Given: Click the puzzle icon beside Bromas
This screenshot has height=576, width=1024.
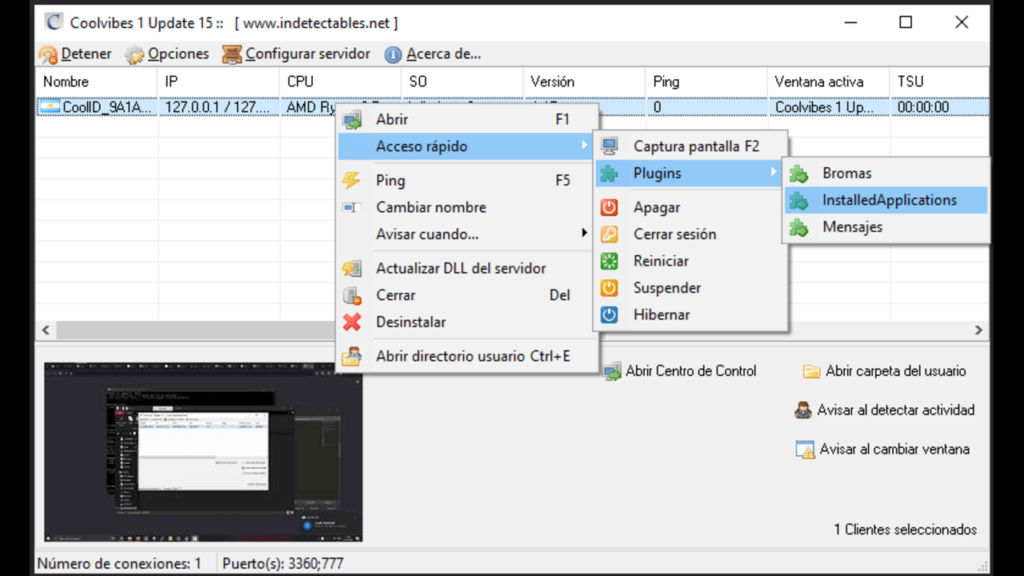Looking at the screenshot, I should coord(799,173).
